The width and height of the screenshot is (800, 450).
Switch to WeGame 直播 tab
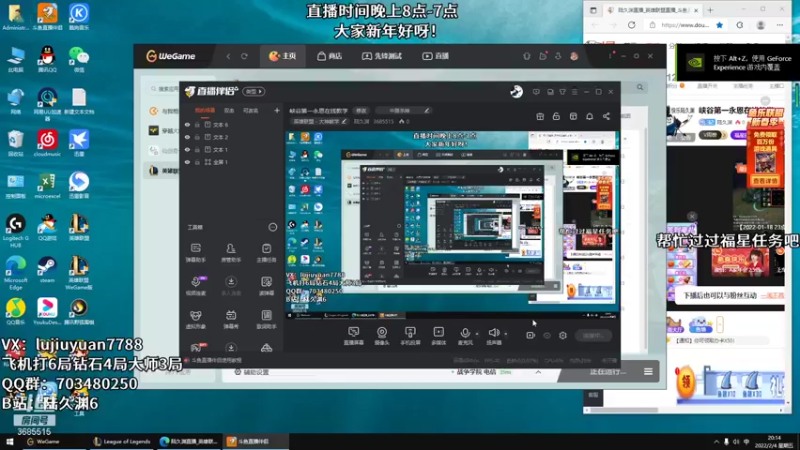(435, 56)
